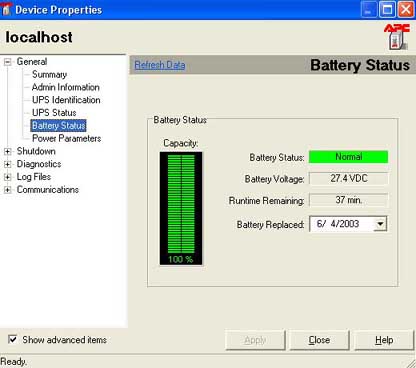
Task: Click the localhost heading
Action: 39,37
